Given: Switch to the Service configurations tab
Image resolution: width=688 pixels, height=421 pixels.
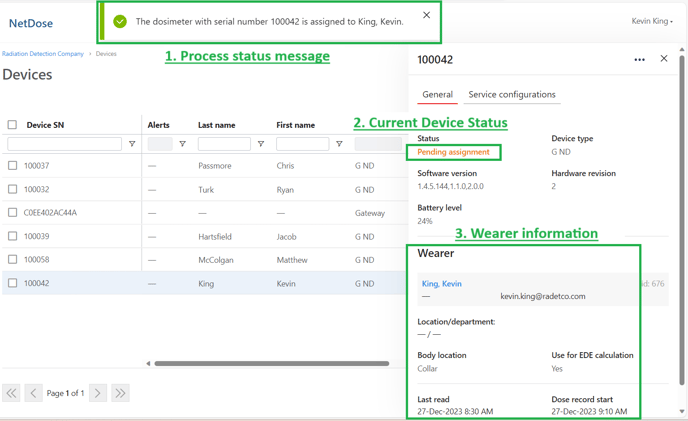Looking at the screenshot, I should point(511,95).
